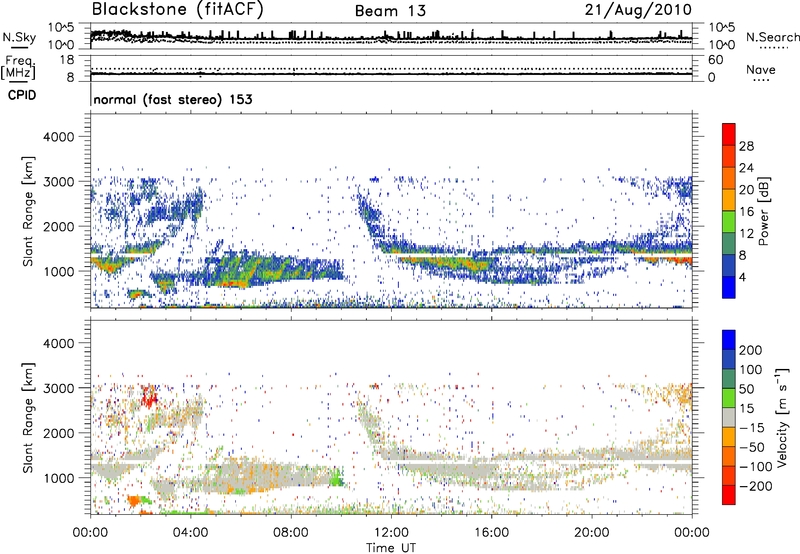This screenshot has height=554, width=800.
Task: Click "Slant Range [km]" label of the power panel
Action: tap(28, 212)
